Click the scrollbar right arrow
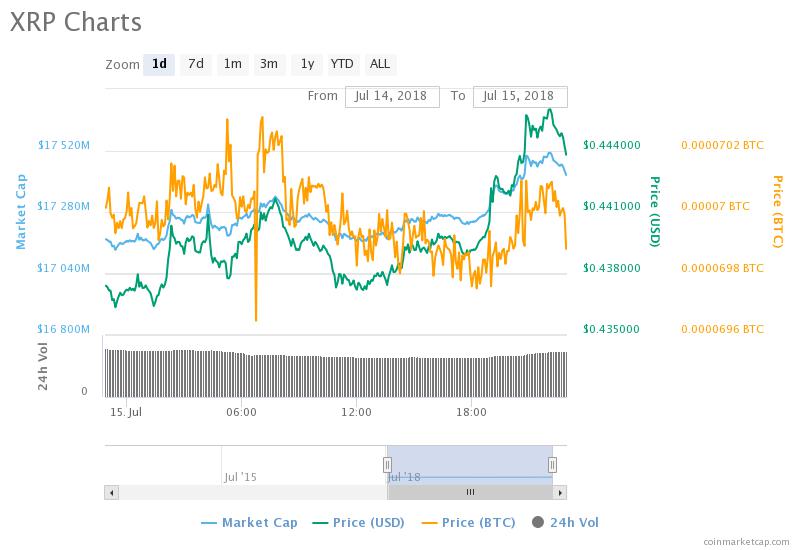The image size is (800, 550). point(560,492)
